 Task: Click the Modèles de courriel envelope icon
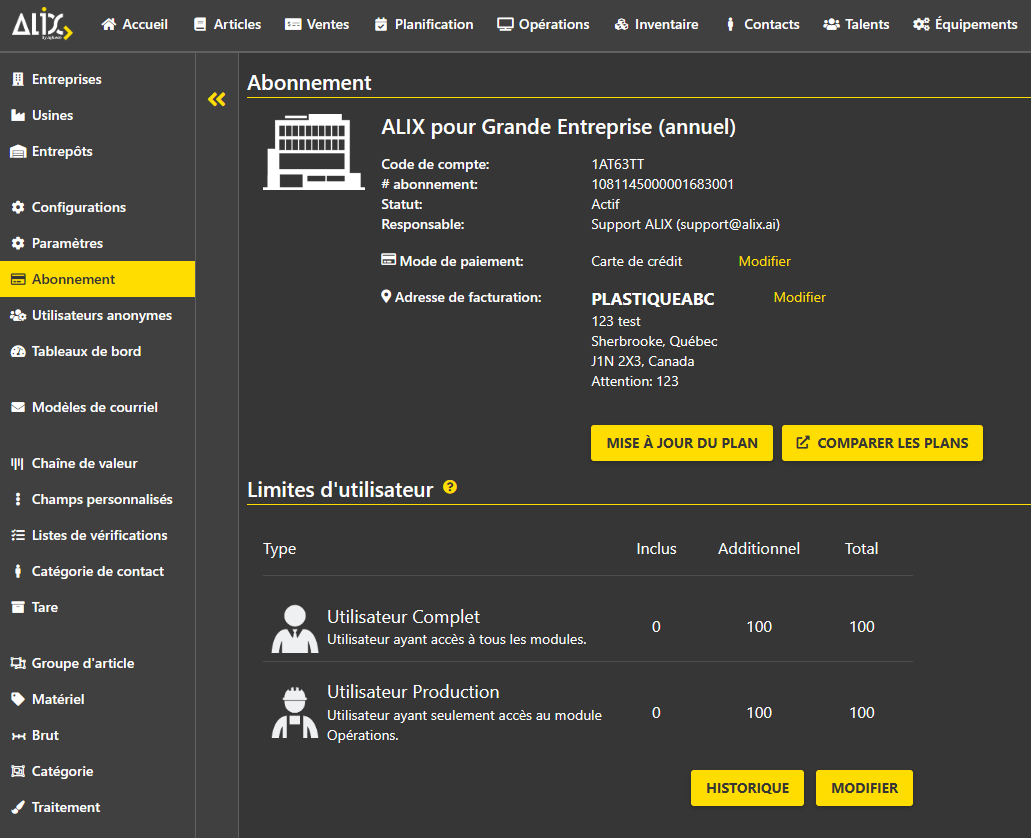click(x=18, y=407)
